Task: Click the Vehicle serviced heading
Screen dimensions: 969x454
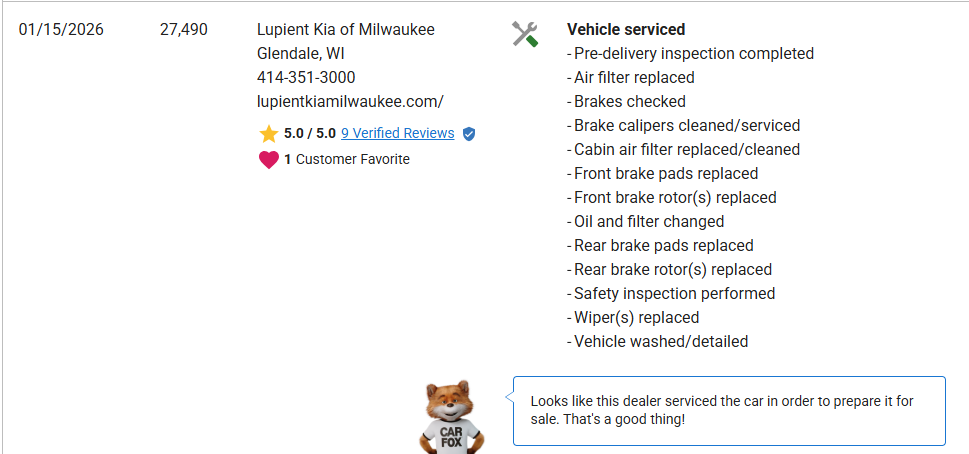Action: click(x=626, y=30)
